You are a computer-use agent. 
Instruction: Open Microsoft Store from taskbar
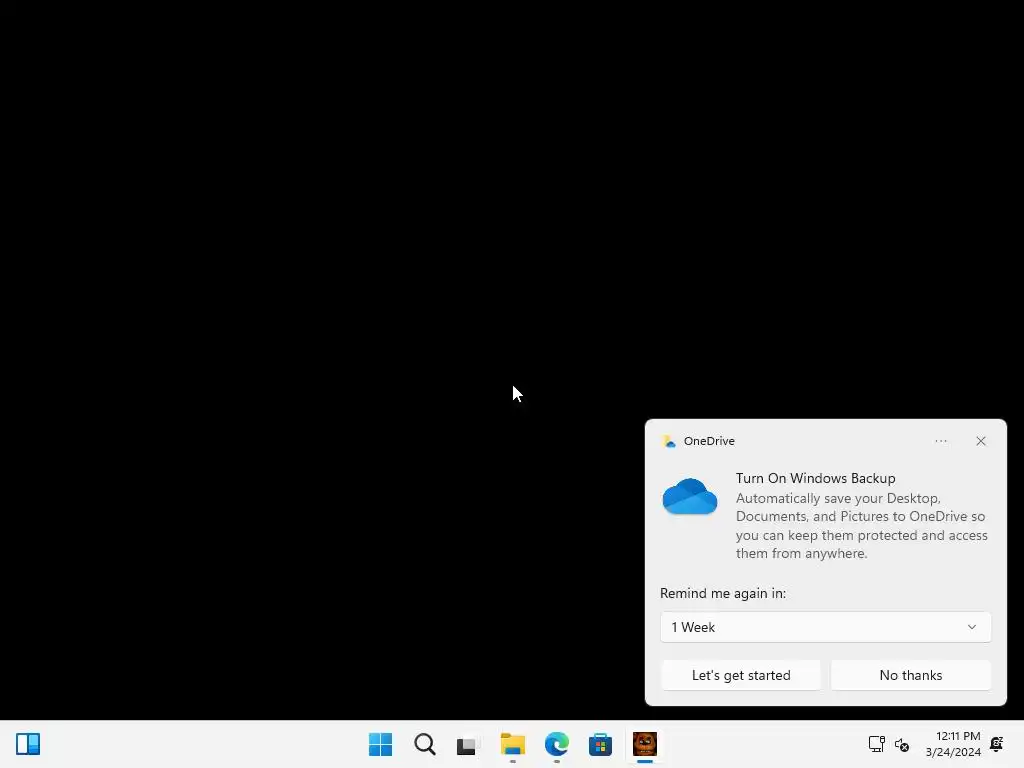[600, 744]
